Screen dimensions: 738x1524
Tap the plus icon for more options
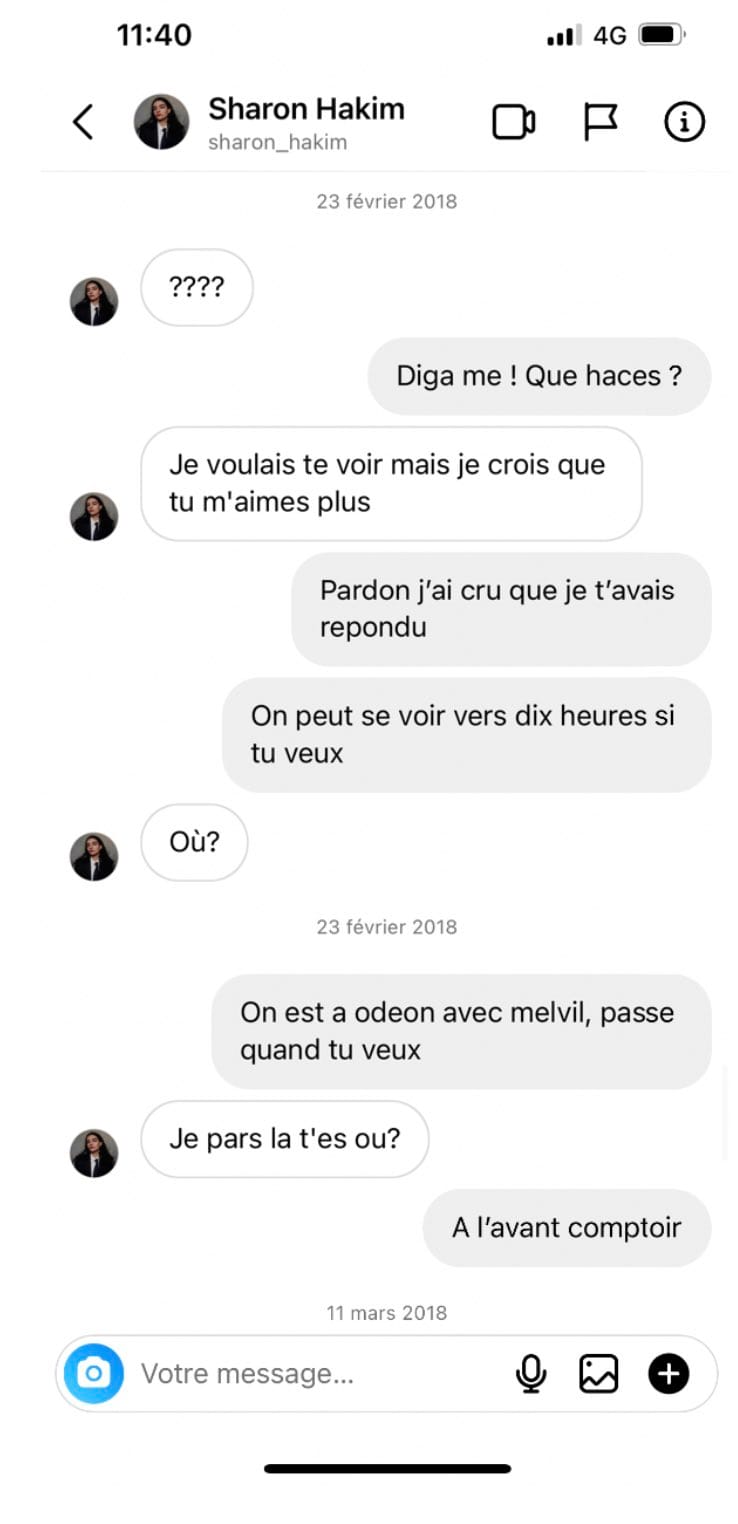(668, 1373)
